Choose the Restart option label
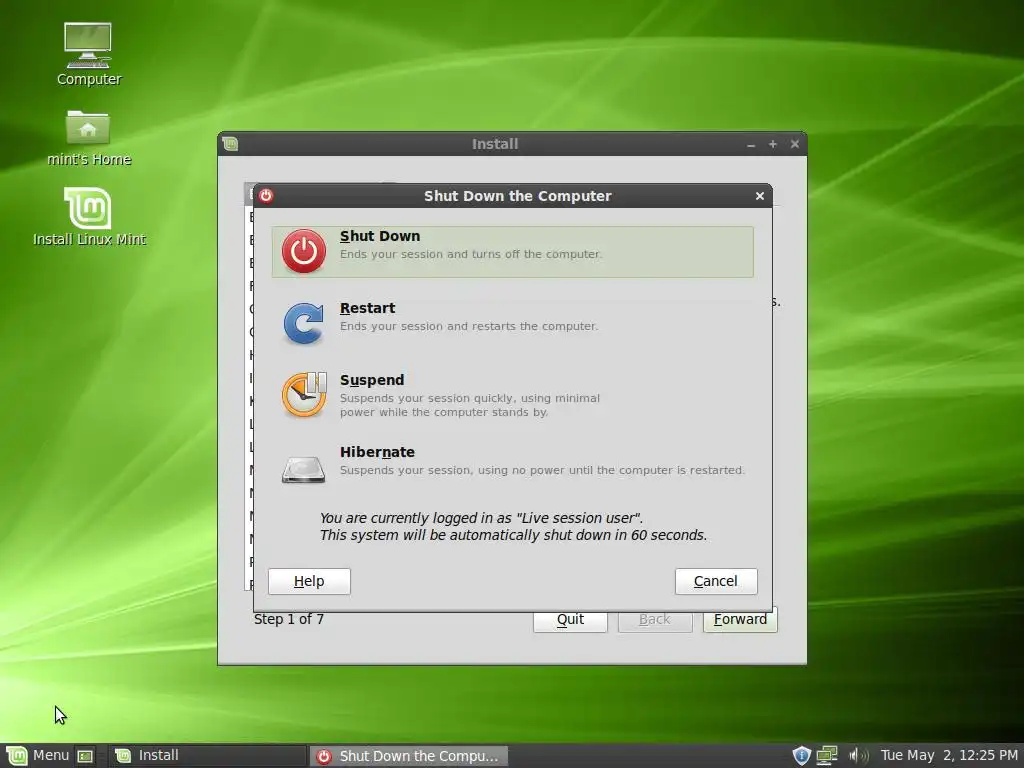 367,308
